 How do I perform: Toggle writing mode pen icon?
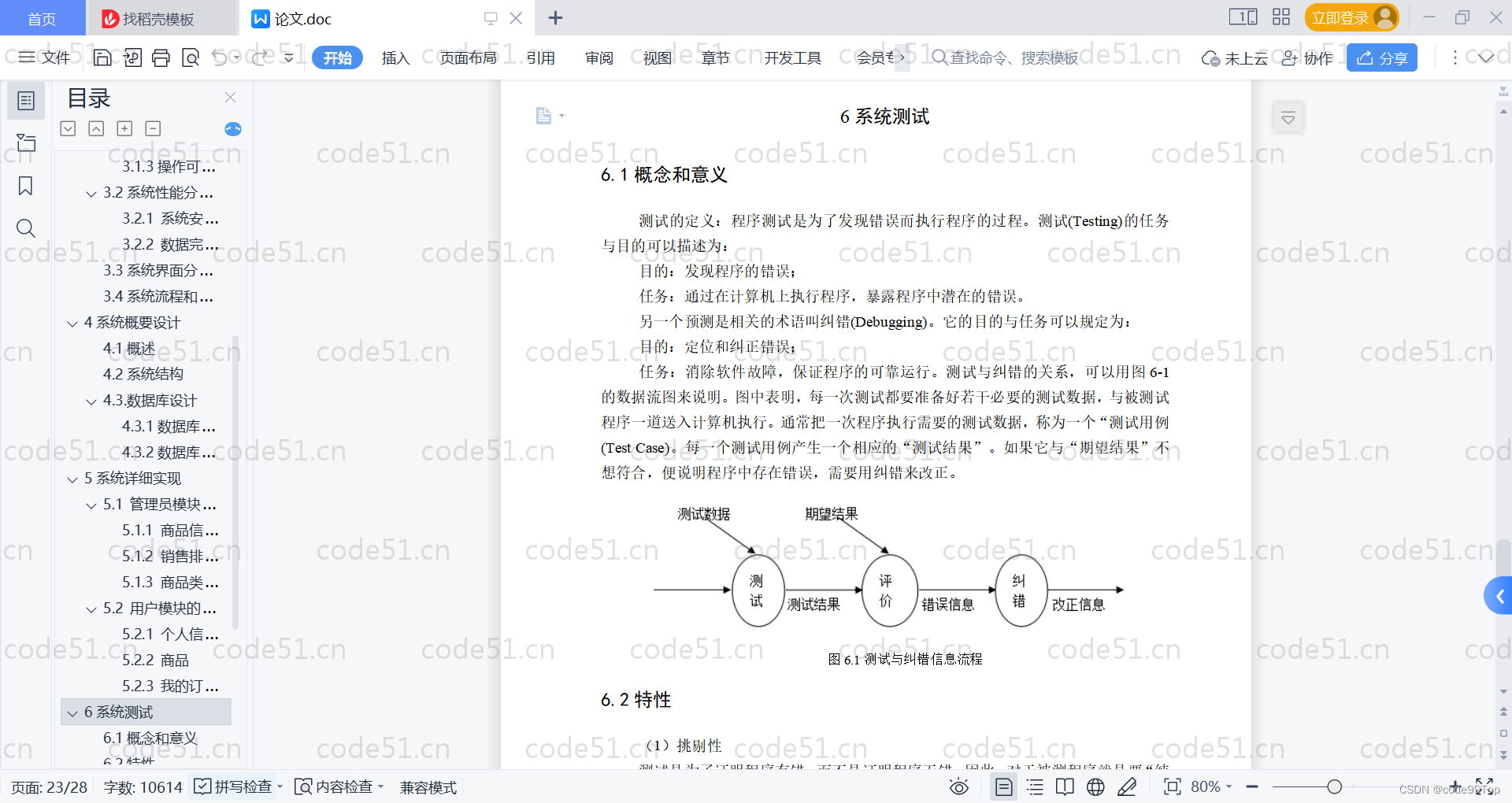(x=1127, y=786)
